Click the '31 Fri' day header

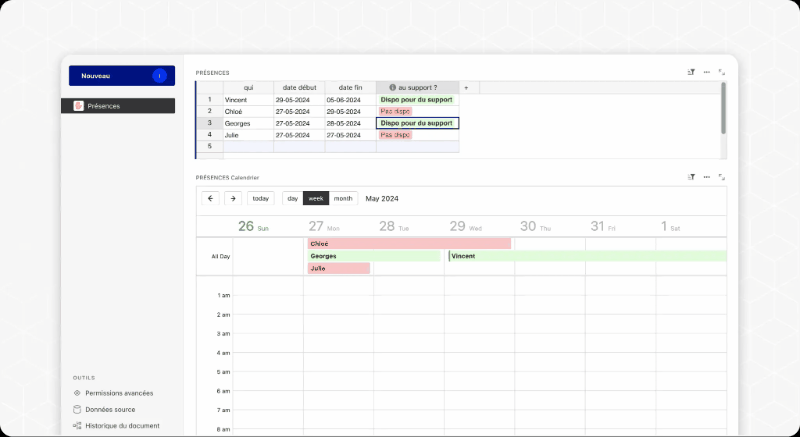click(603, 226)
